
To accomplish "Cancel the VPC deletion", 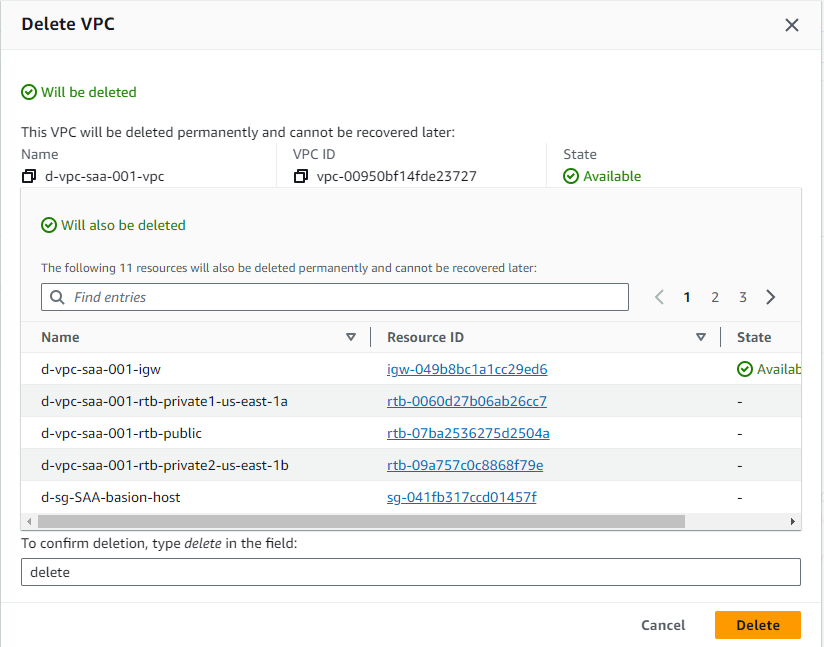I will coord(663,625).
